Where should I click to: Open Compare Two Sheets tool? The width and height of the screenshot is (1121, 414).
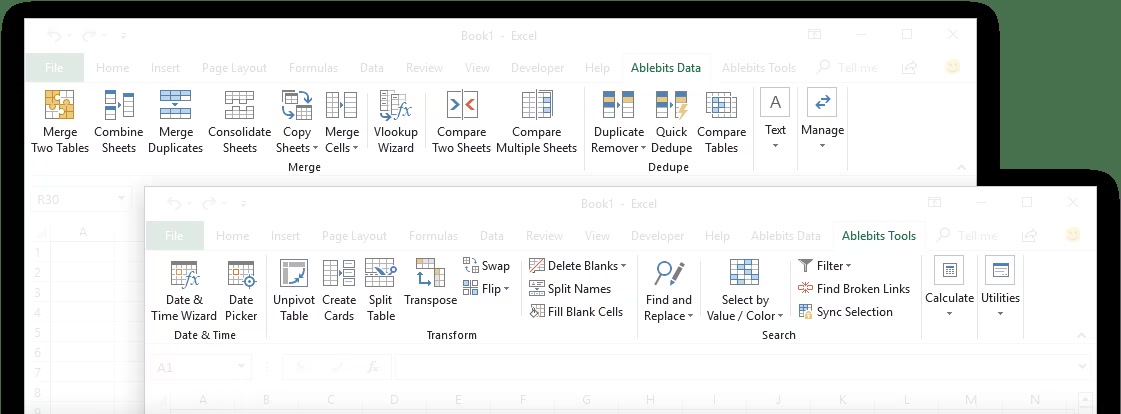[461, 105]
